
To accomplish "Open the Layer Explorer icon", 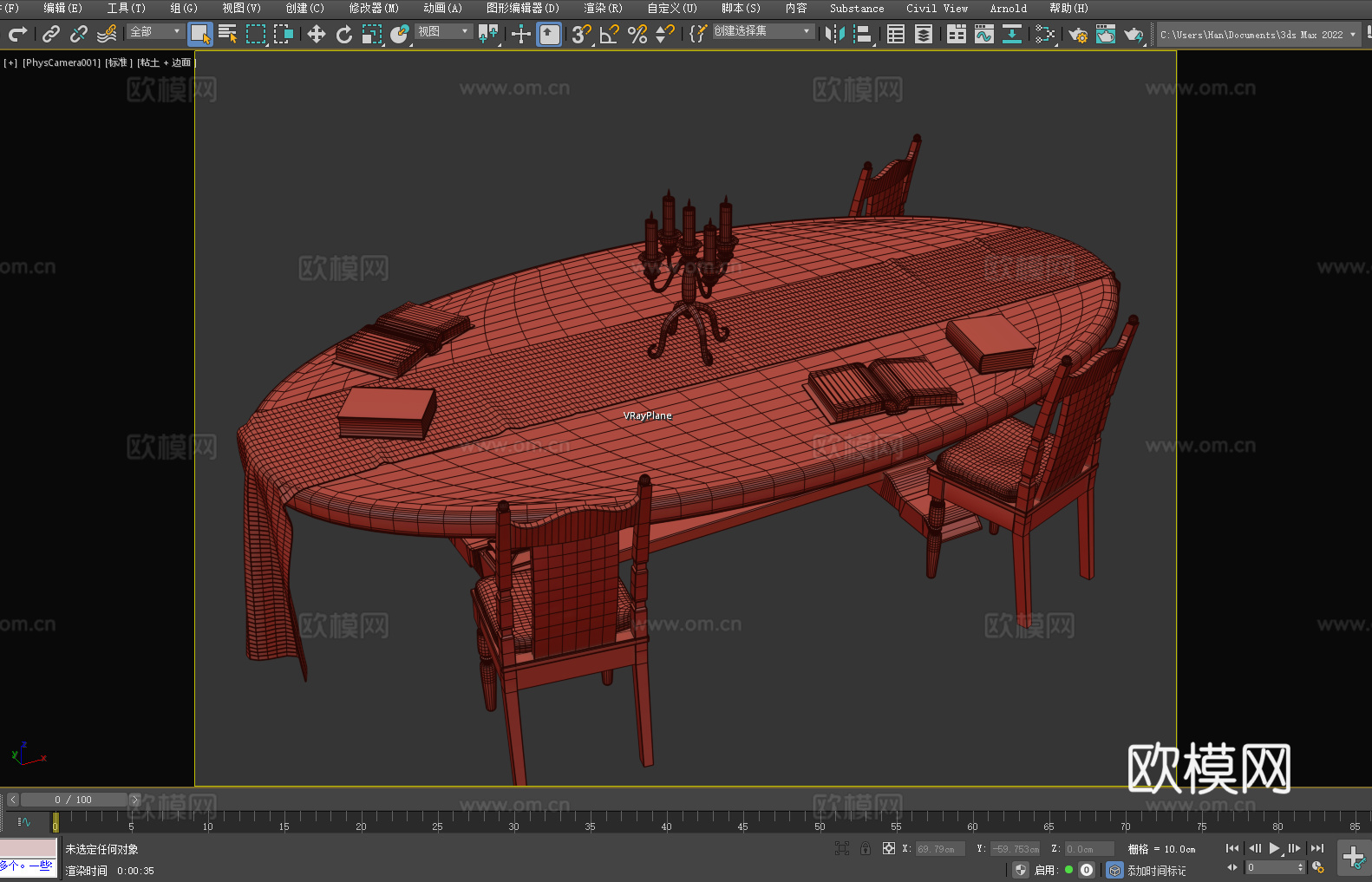I will [x=924, y=34].
